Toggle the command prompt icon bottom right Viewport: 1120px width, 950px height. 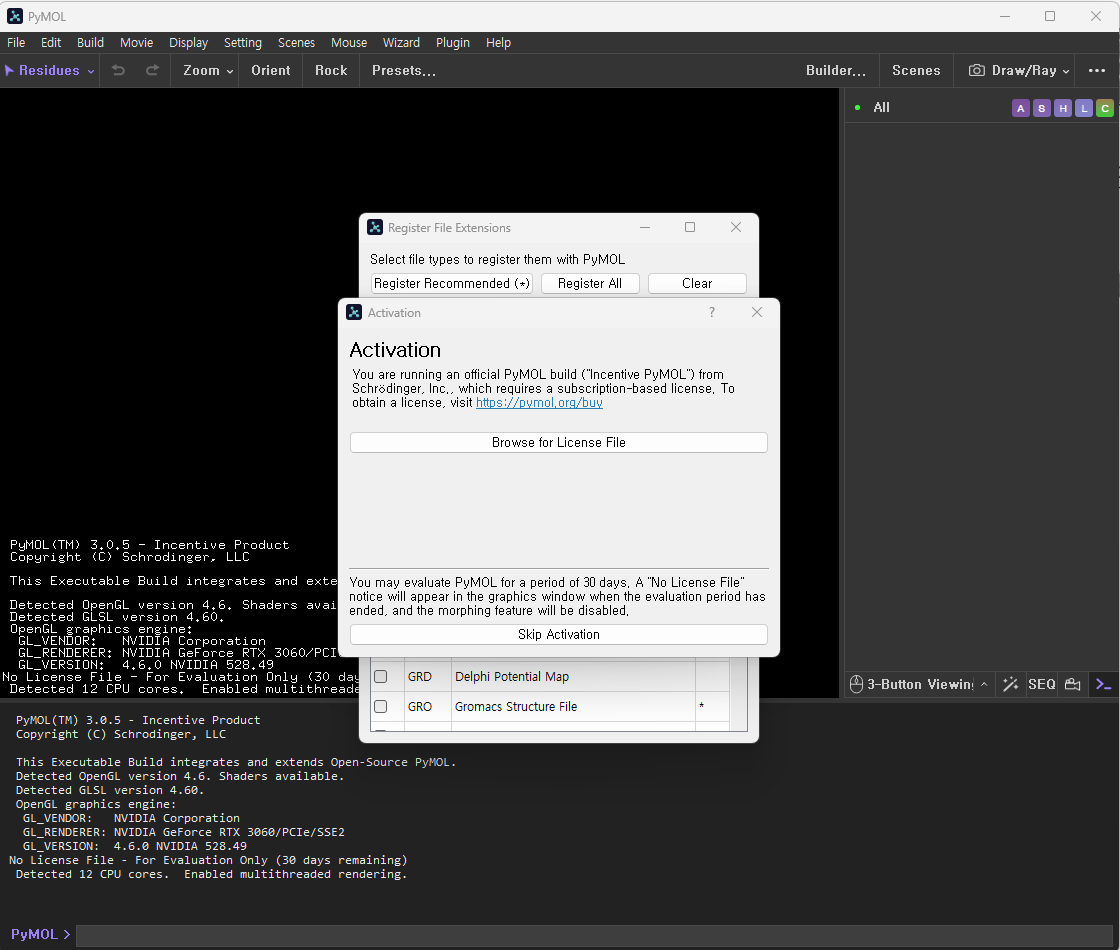1104,684
